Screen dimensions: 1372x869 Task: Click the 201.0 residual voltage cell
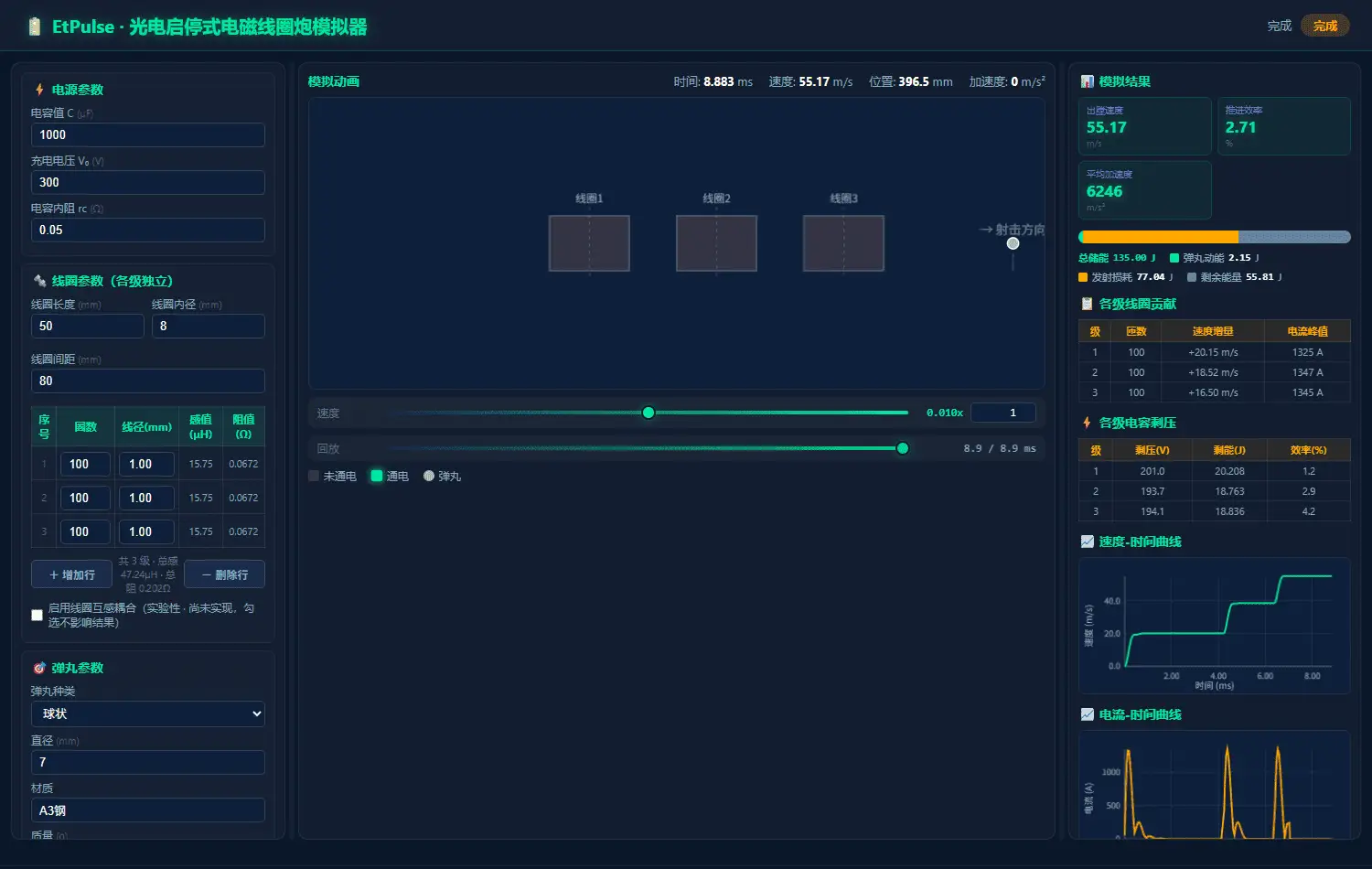[x=1152, y=471]
